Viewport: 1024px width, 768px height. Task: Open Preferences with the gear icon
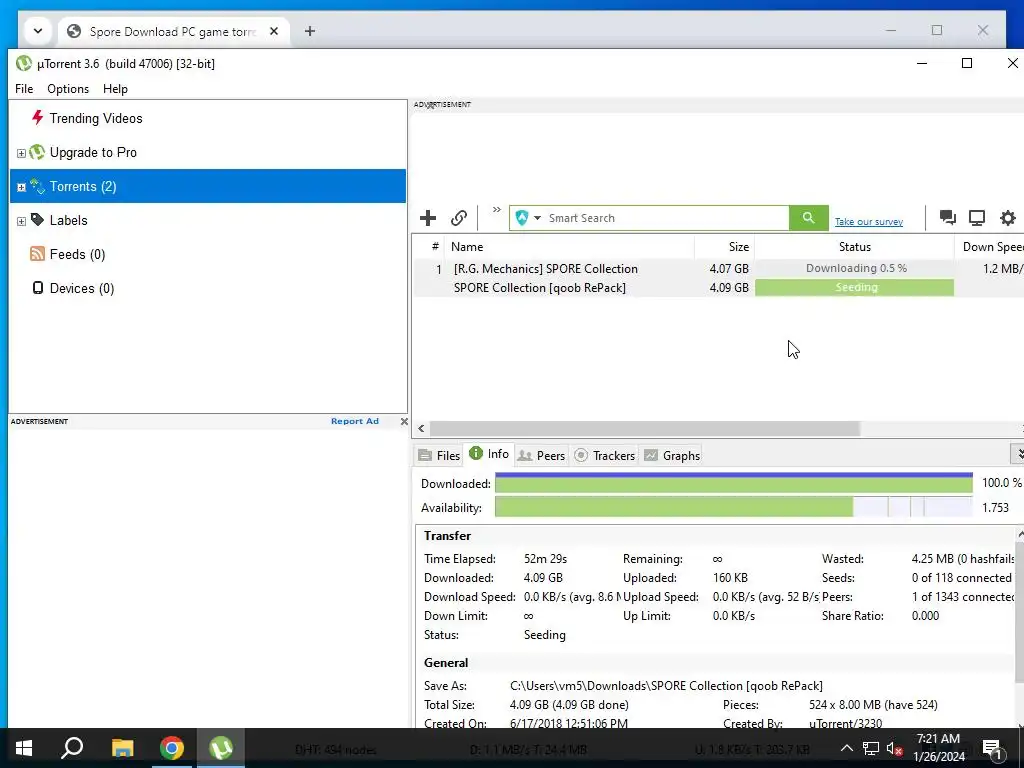click(x=1008, y=217)
